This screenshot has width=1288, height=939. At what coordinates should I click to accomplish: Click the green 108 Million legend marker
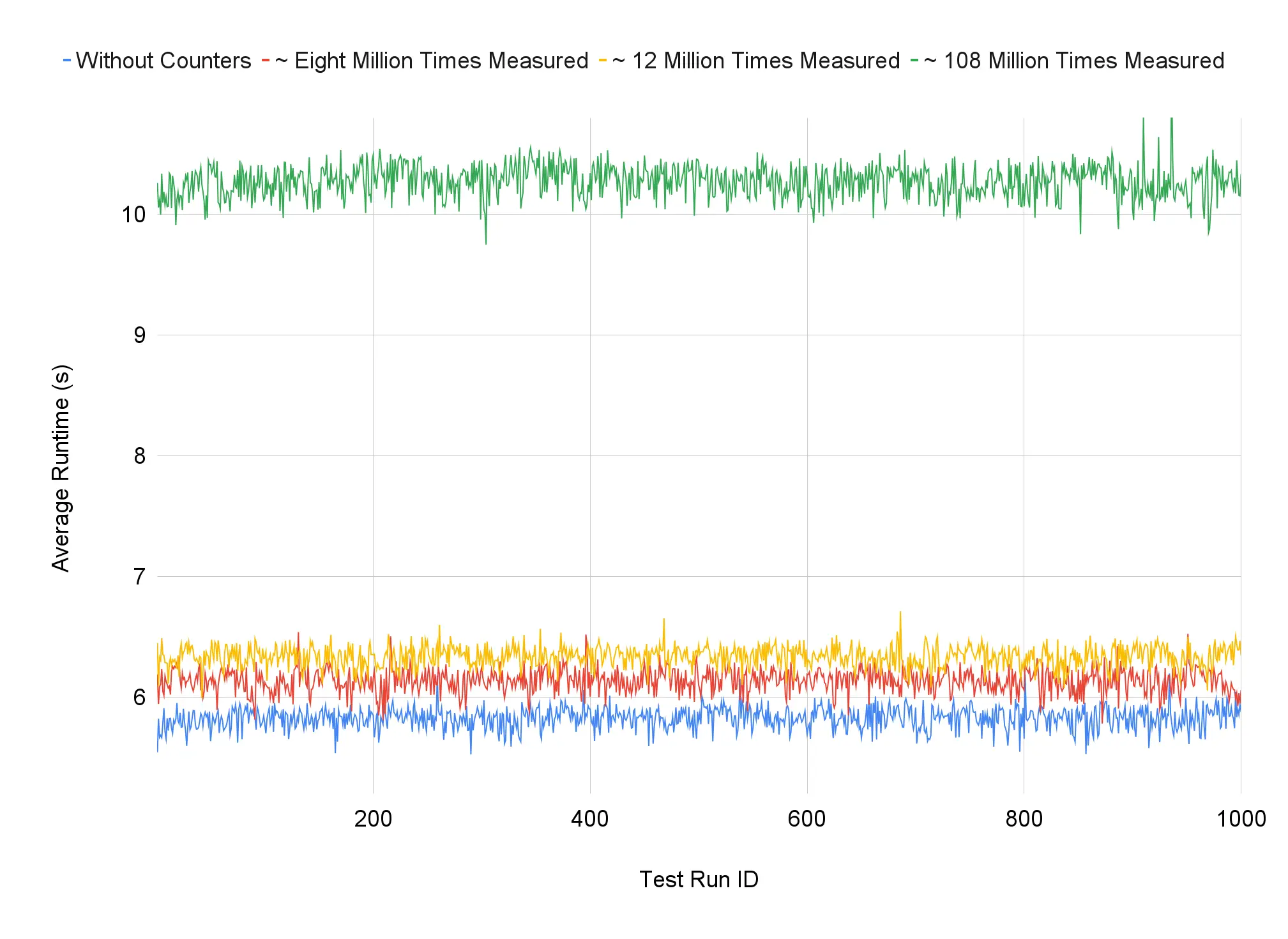pos(914,61)
